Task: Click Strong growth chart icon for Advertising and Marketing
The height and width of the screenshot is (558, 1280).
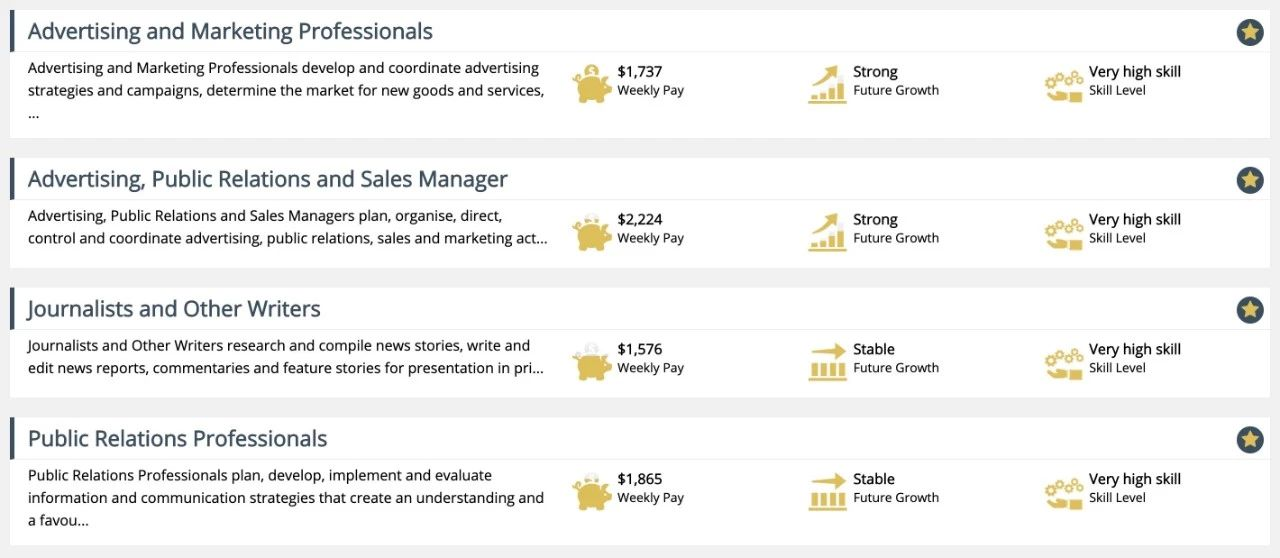Action: 827,83
